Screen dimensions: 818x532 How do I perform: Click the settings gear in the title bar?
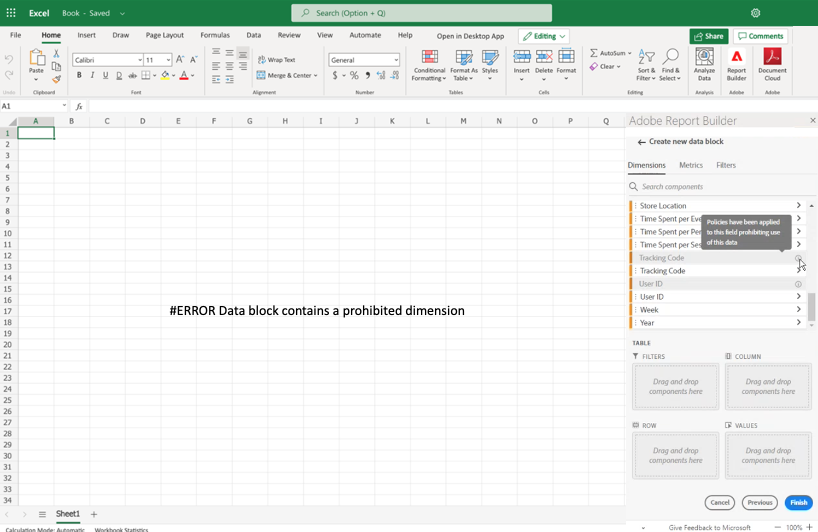pos(755,13)
